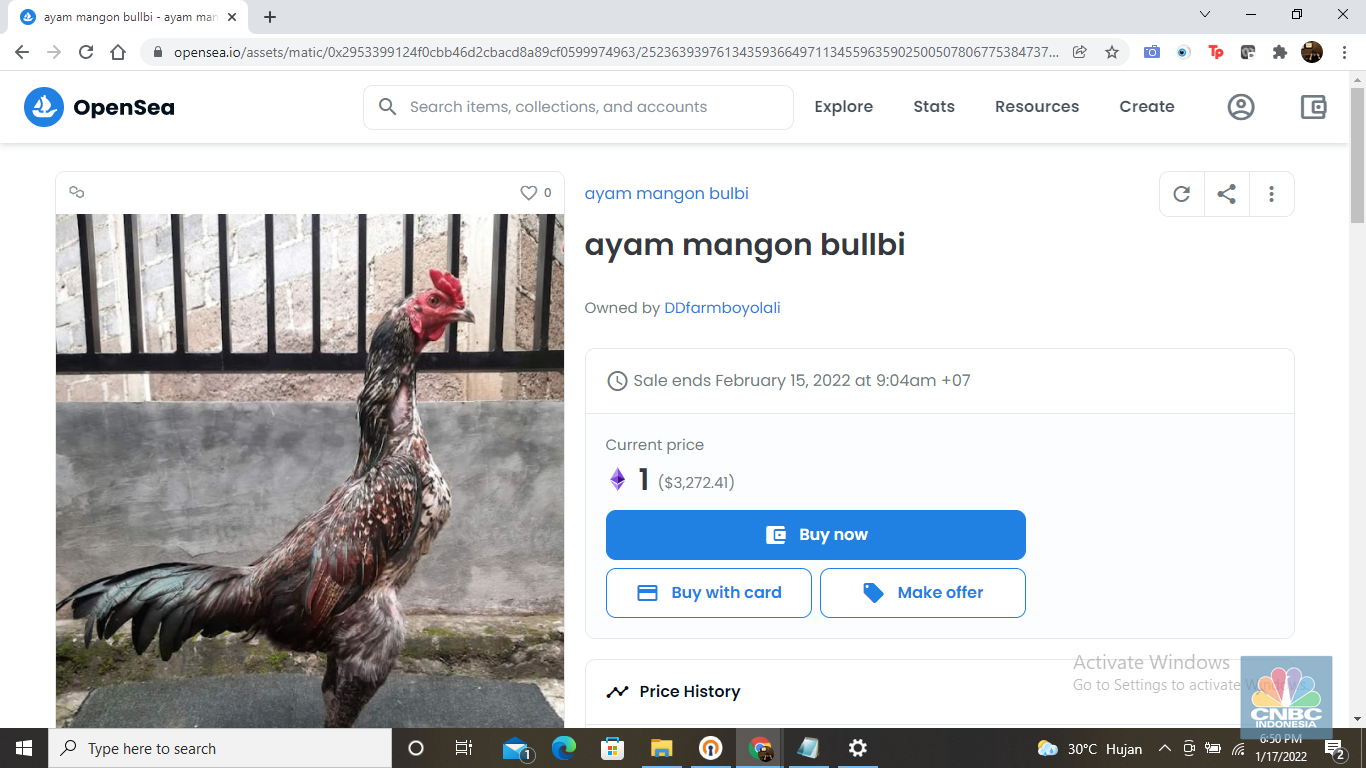Screen dimensions: 1366x768
Task: Click the rooster NFT image
Action: (x=310, y=471)
